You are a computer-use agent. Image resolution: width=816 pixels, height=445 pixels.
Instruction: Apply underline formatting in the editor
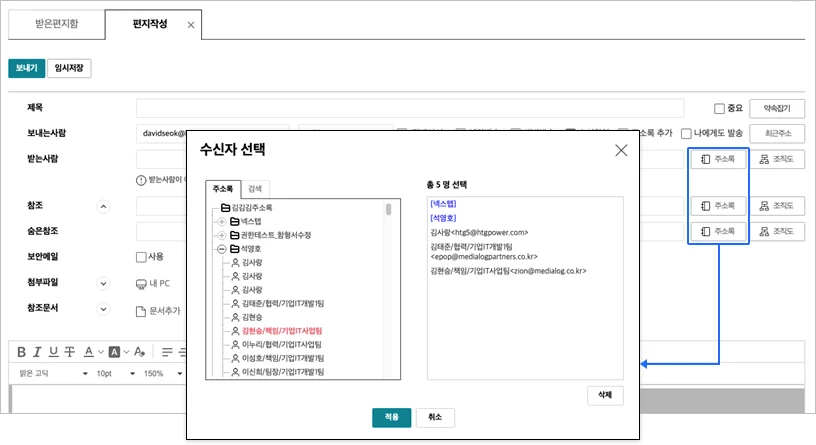tap(53, 351)
